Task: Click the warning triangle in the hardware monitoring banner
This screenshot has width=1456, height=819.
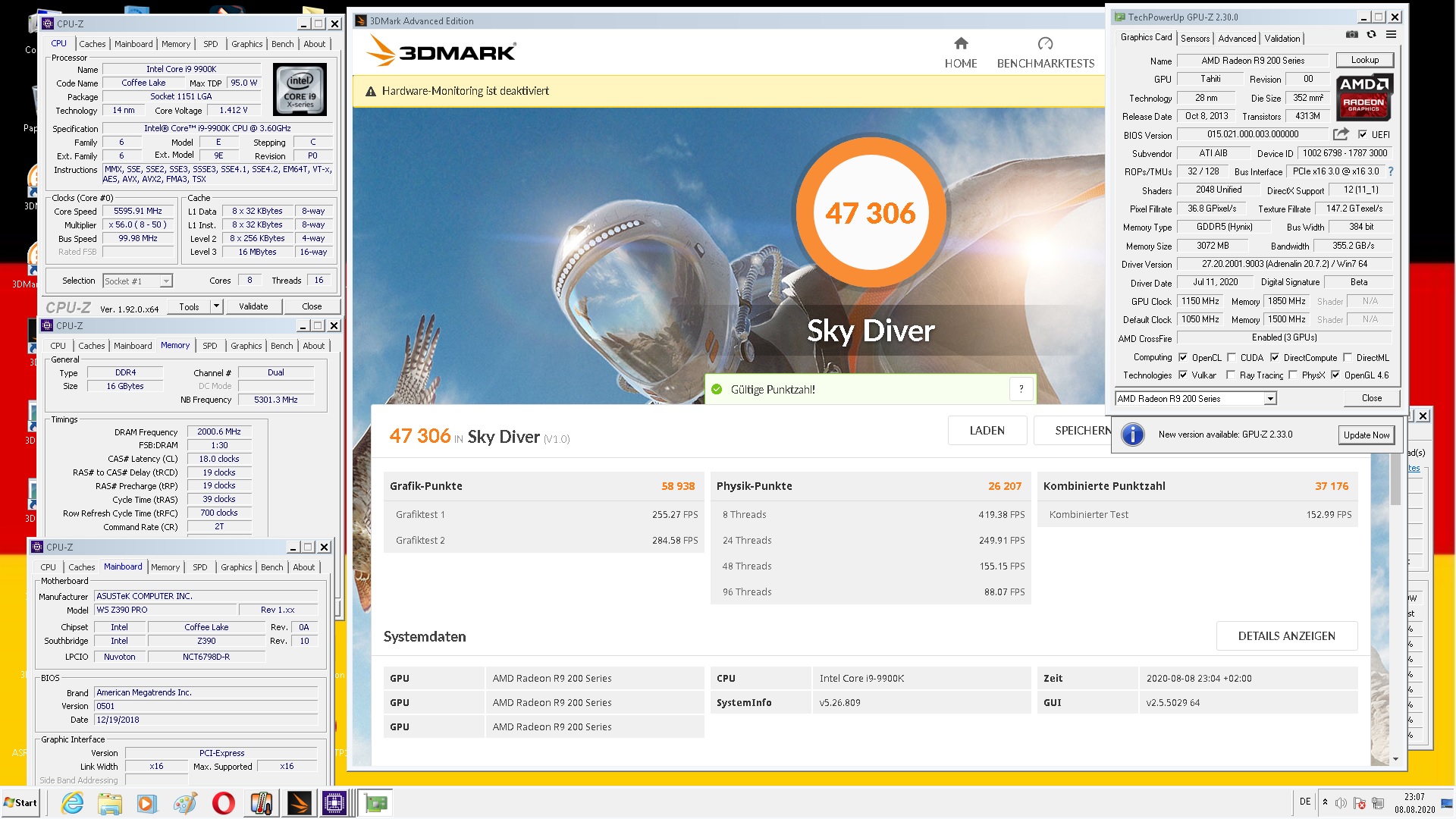Action: pos(371,92)
